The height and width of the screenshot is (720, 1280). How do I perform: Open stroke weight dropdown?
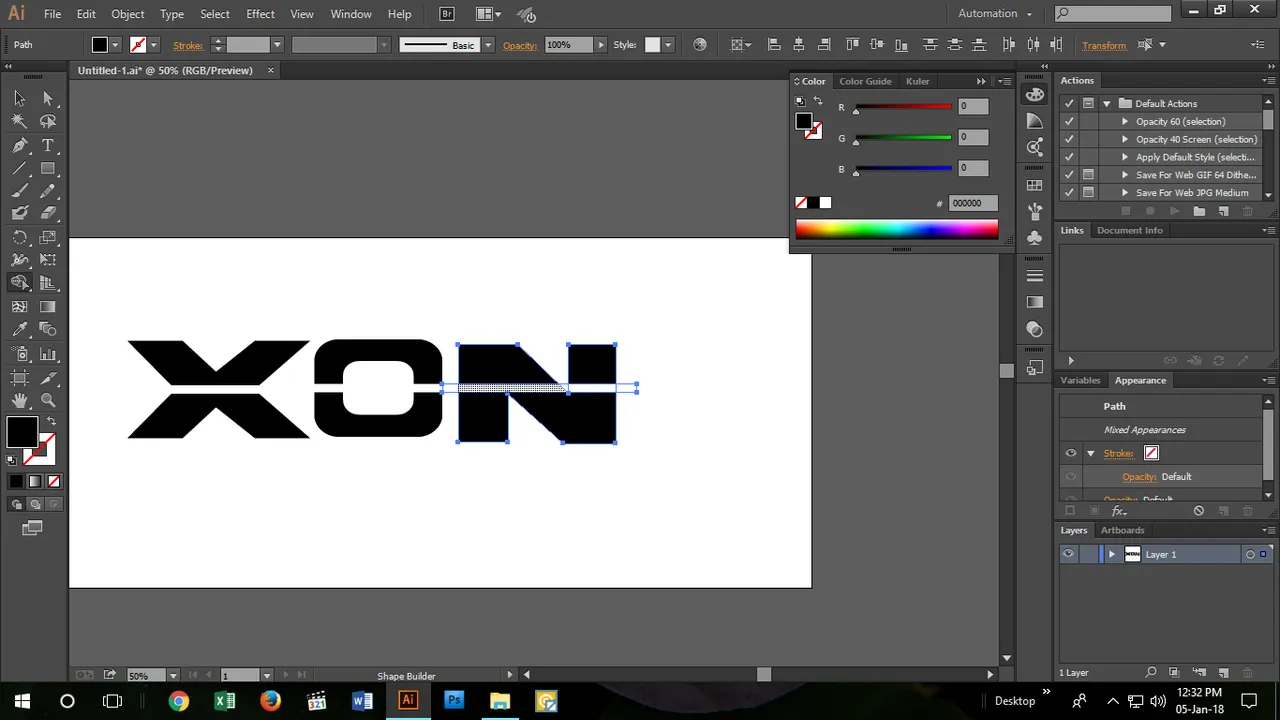pyautogui.click(x=277, y=45)
